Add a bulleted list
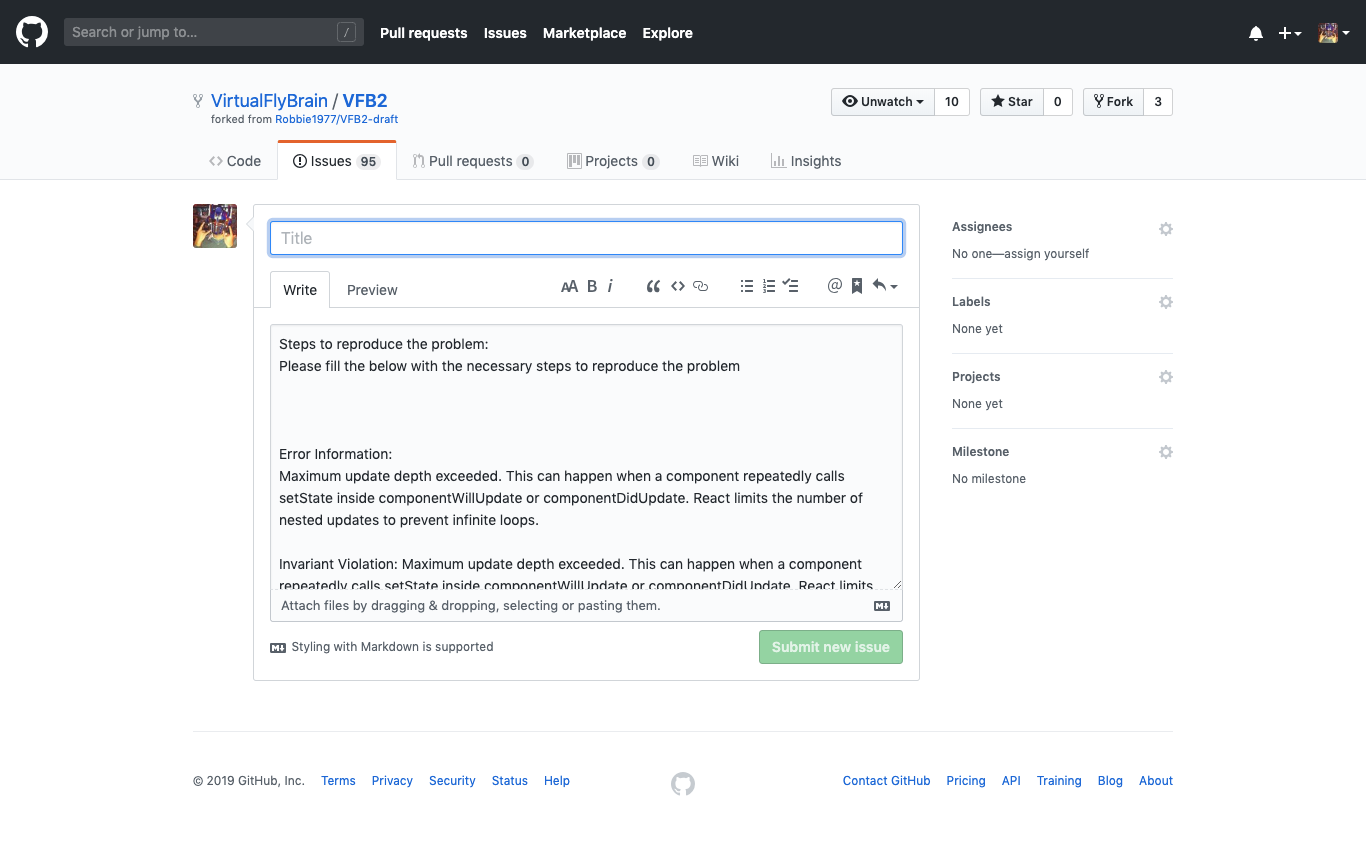This screenshot has height=847, width=1366. [746, 286]
